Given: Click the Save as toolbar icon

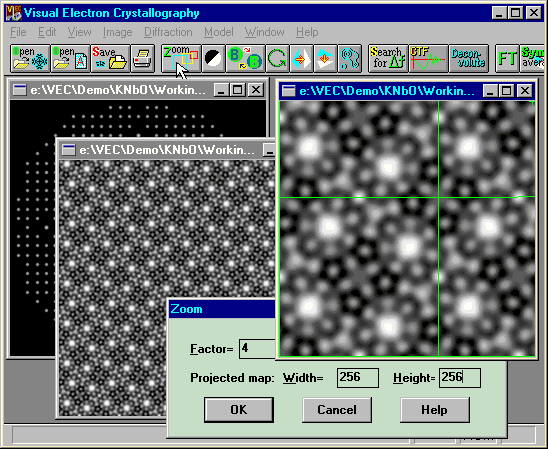Looking at the screenshot, I should tap(110, 58).
